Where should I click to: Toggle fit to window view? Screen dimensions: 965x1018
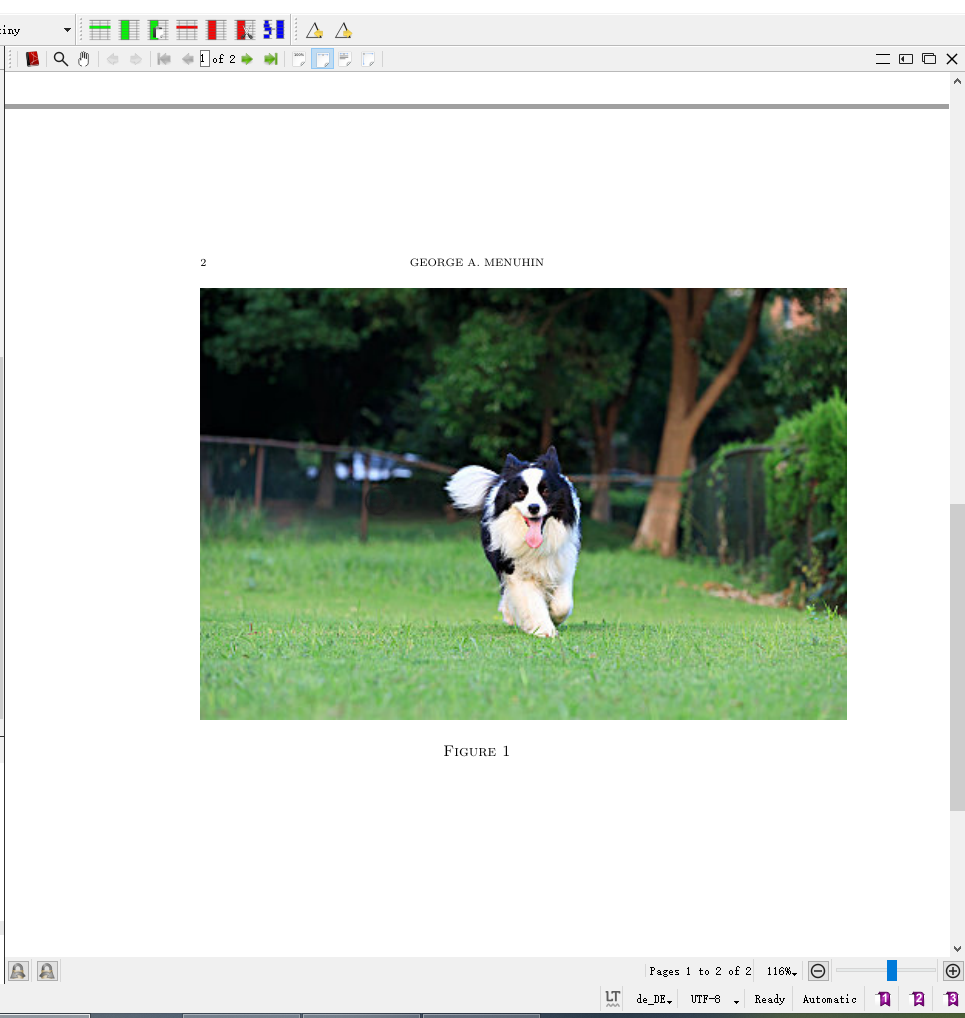point(368,59)
